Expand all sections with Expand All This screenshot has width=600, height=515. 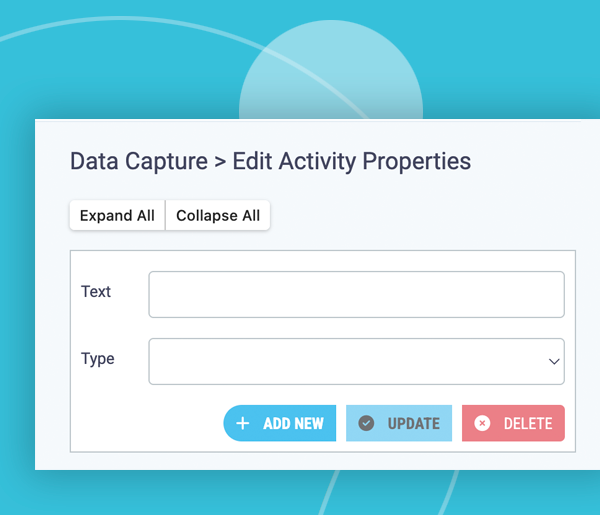click(117, 215)
